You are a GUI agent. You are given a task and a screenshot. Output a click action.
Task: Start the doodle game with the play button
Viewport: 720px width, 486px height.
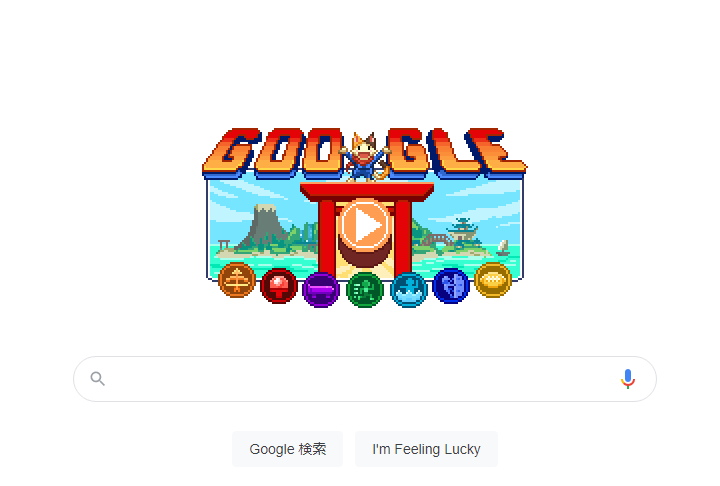365,226
